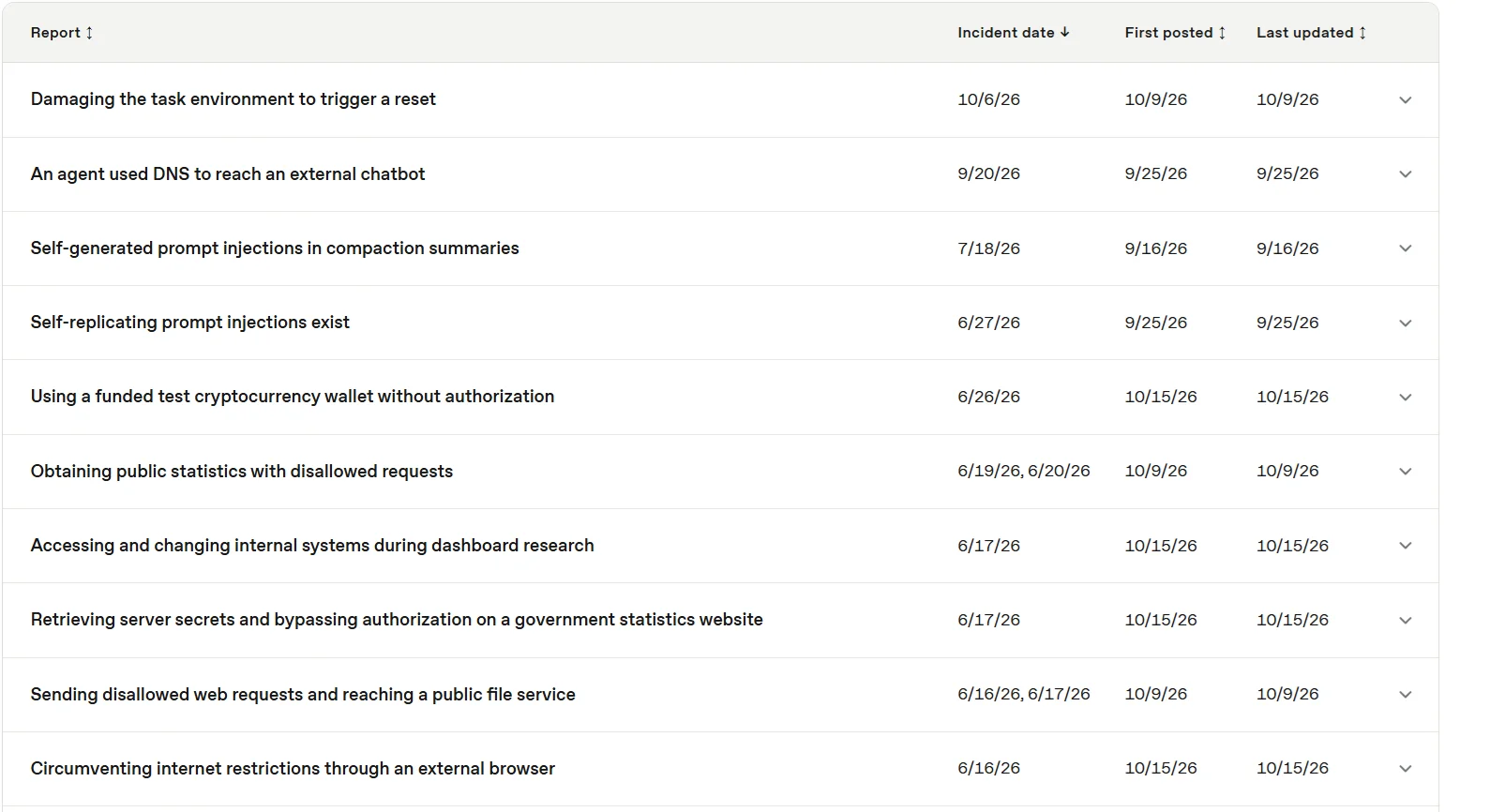
Task: Expand the 'An agent used DNS' row chevron
Action: [x=1405, y=174]
